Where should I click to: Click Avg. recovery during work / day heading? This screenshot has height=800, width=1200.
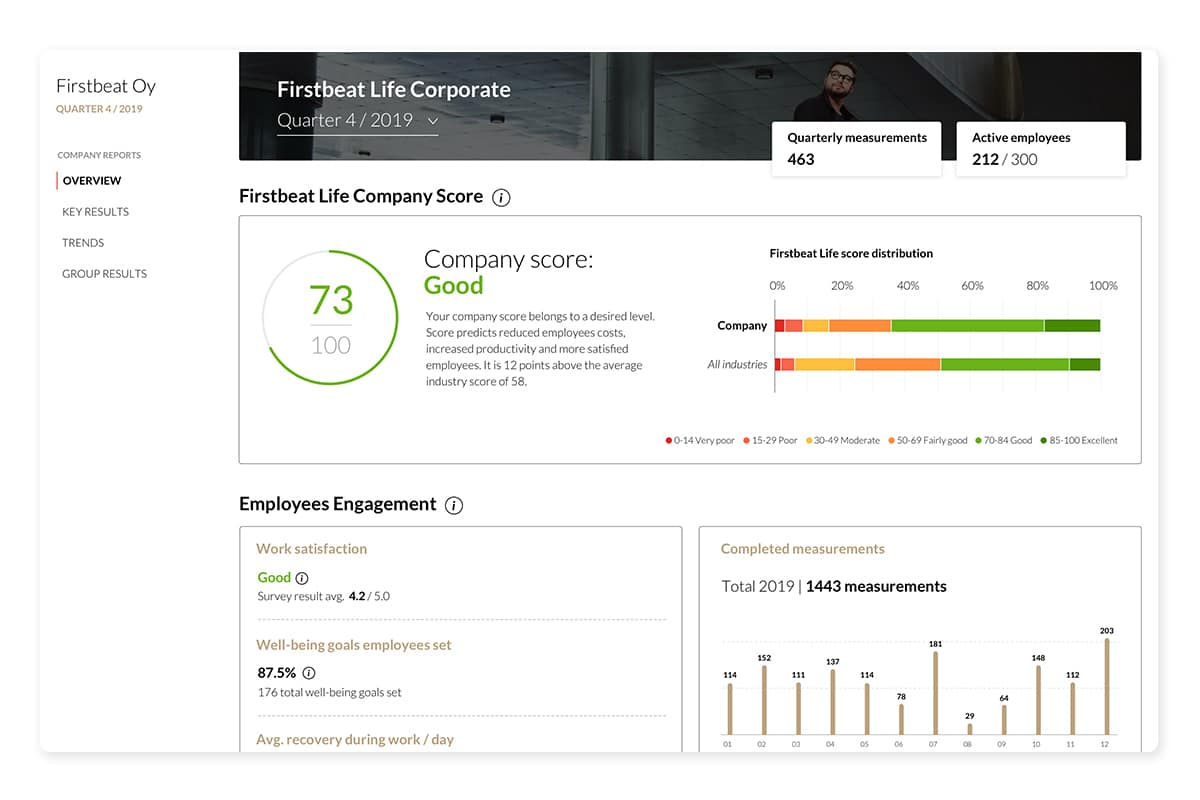point(355,740)
